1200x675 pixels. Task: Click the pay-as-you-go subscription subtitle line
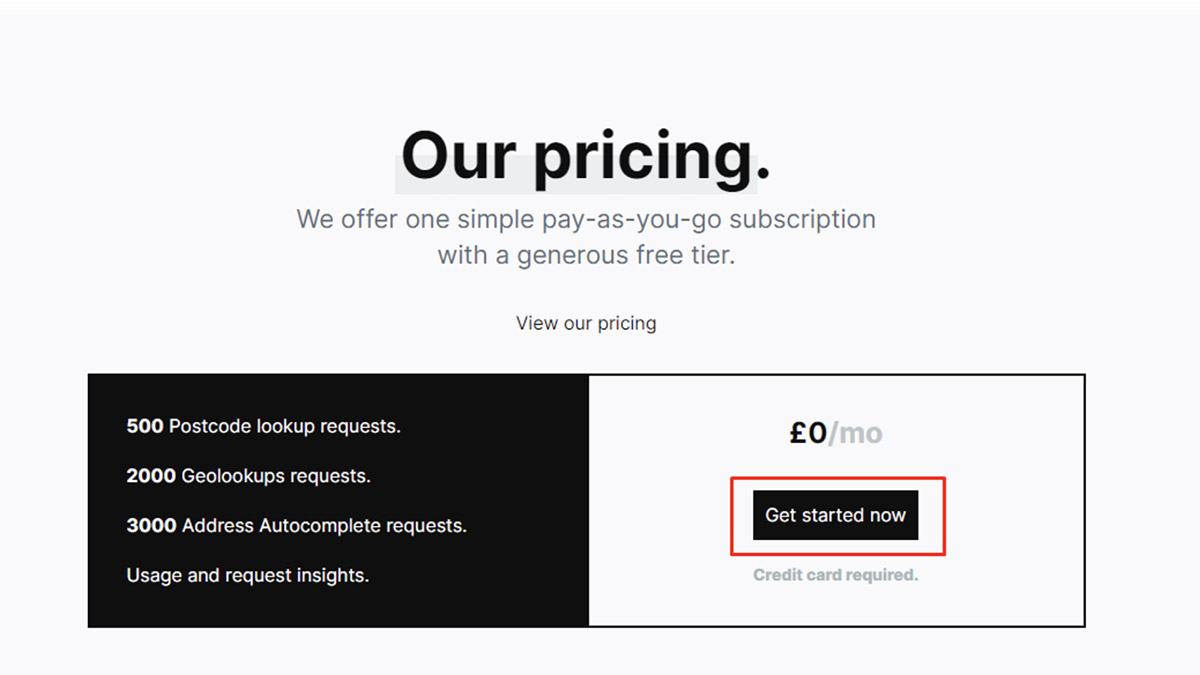pos(586,219)
